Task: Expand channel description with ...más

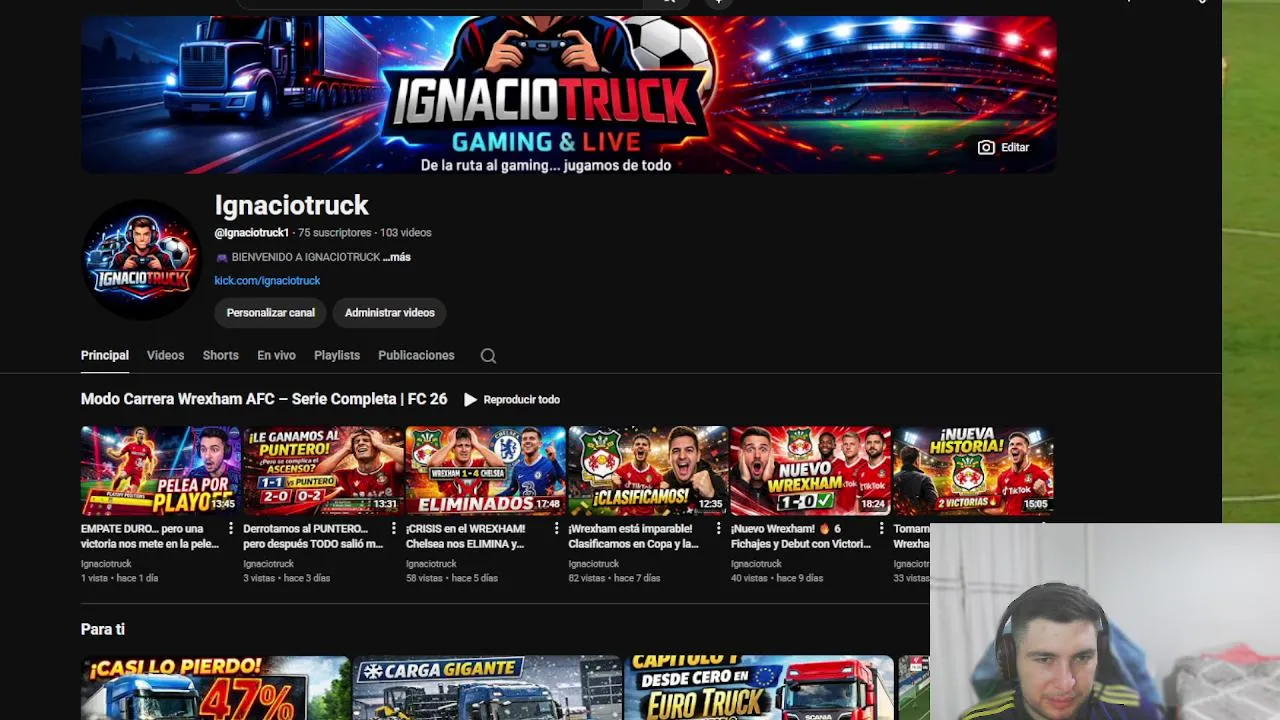Action: pos(397,257)
